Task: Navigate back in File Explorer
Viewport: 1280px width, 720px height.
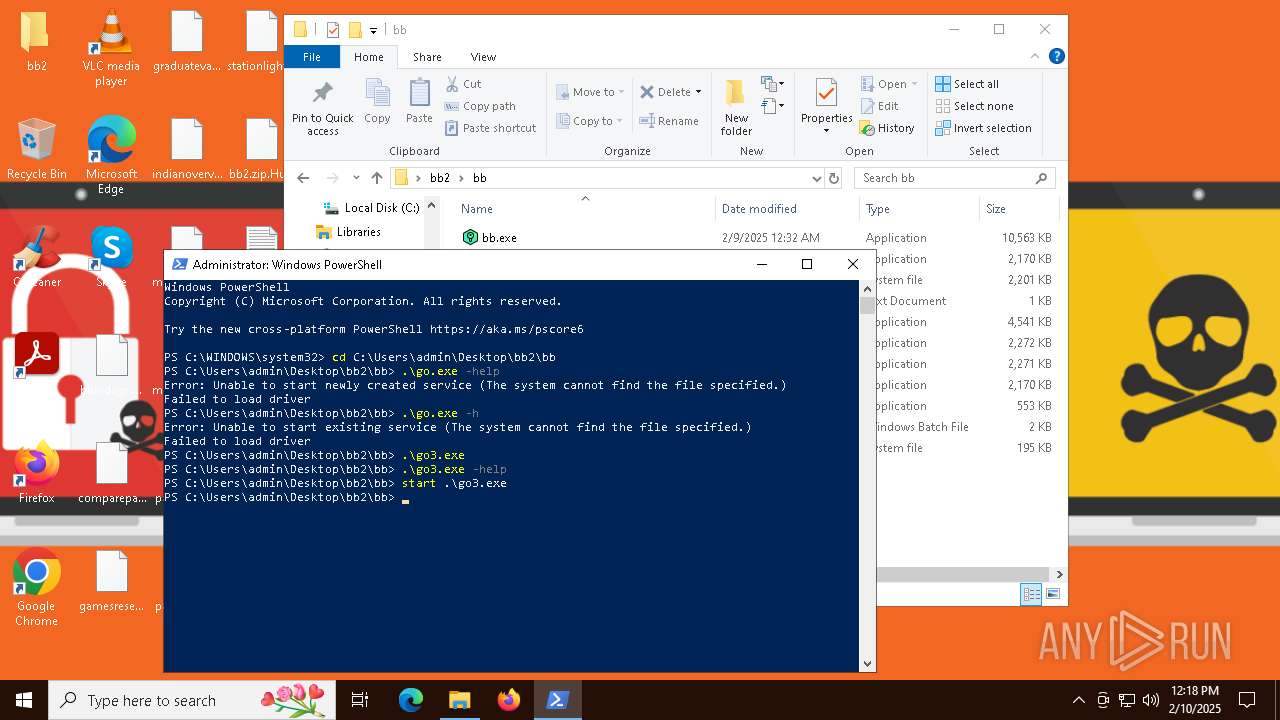Action: coord(303,178)
